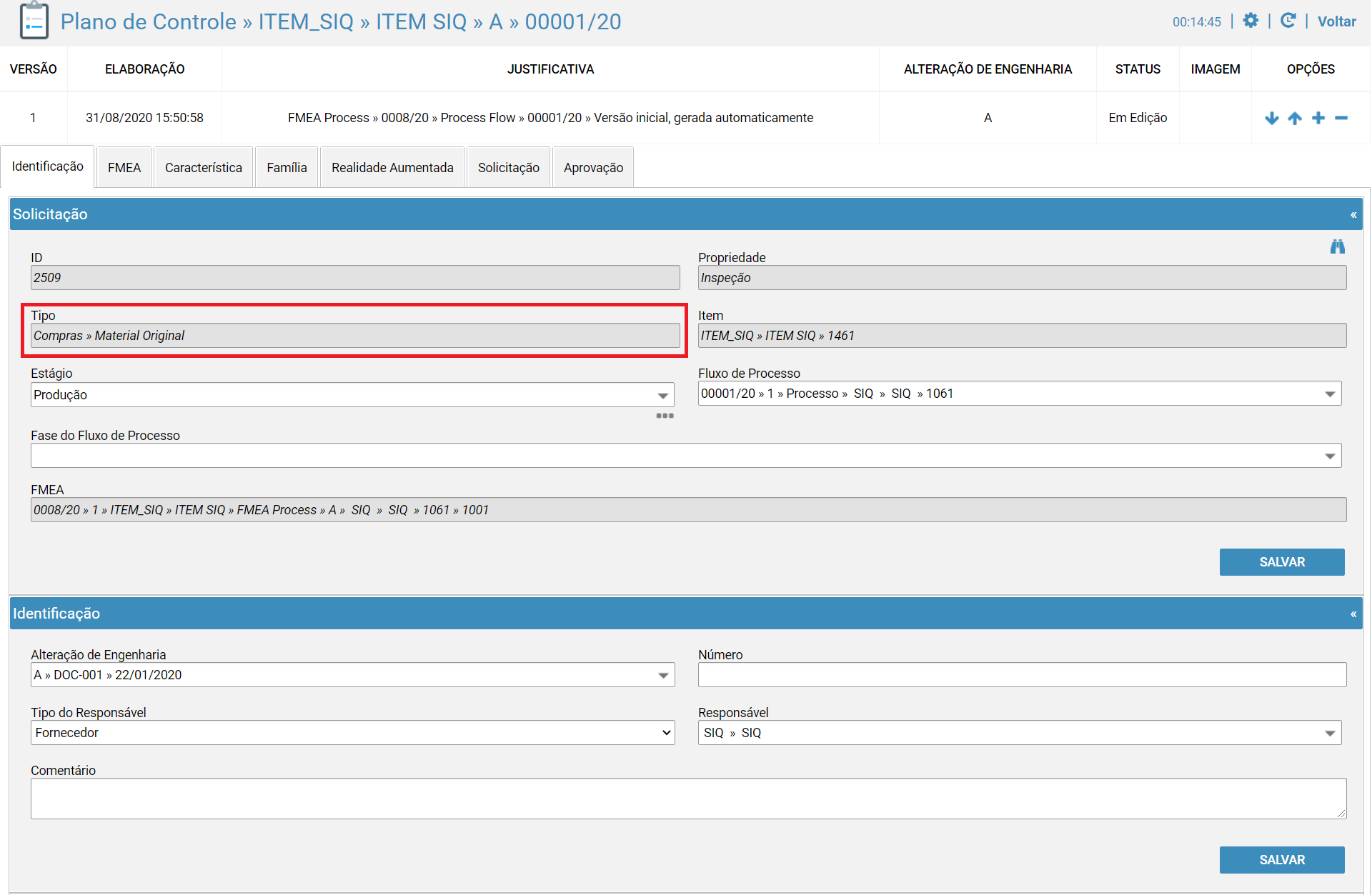Click the plus icon in Opções column
This screenshot has height=895, width=1372.
(x=1318, y=118)
